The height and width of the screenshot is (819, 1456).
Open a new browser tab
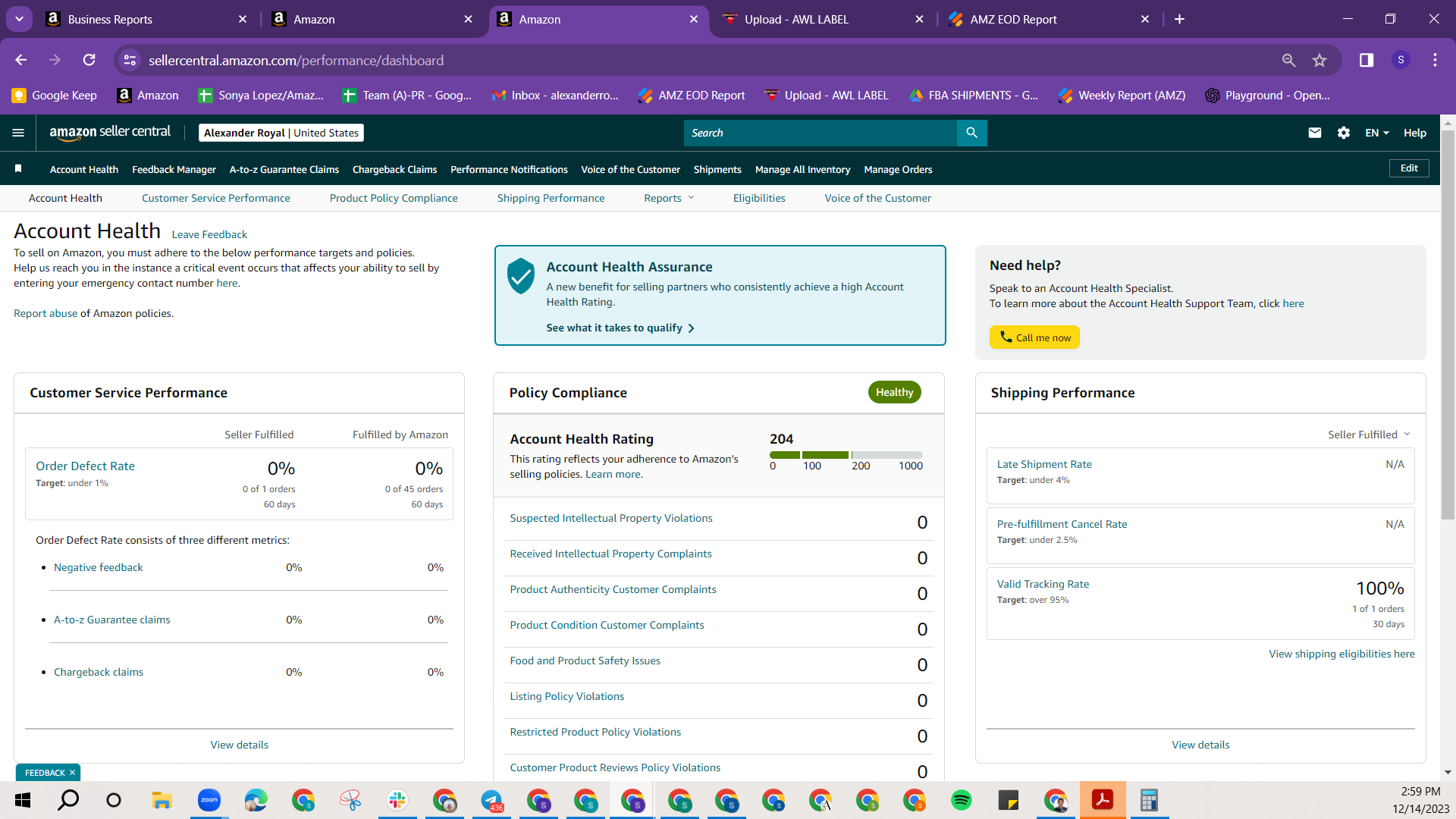pos(1179,19)
